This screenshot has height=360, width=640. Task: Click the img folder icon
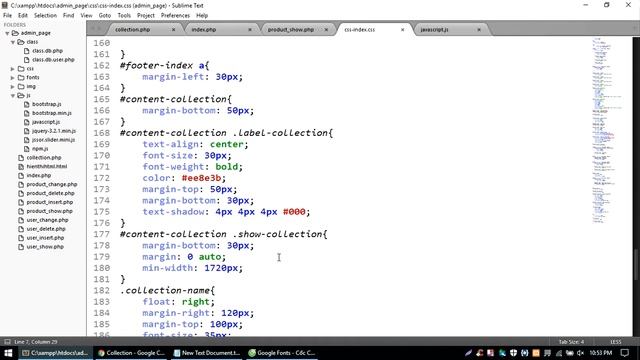tap(21, 87)
